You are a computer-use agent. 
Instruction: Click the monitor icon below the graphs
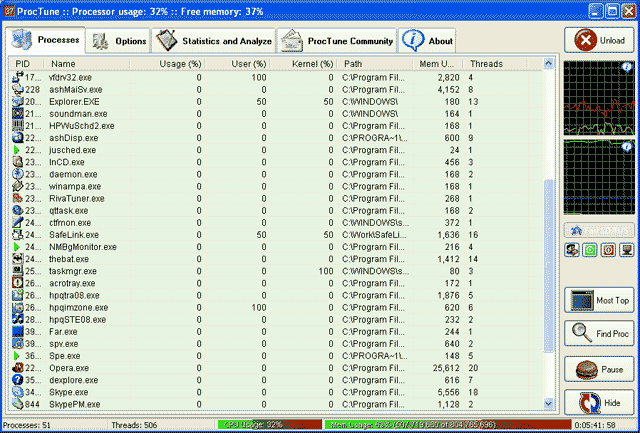pos(624,249)
